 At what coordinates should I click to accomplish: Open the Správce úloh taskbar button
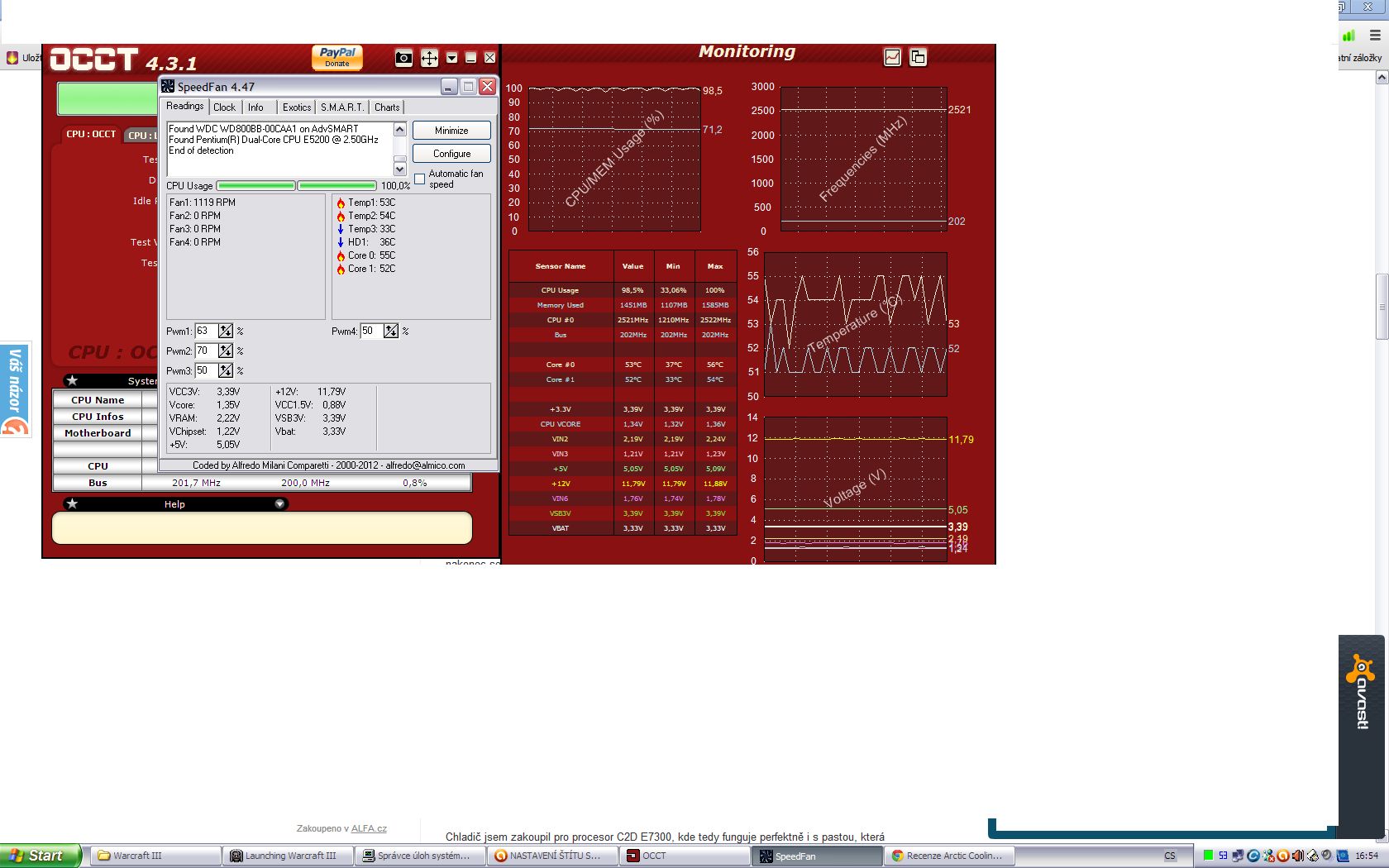(x=422, y=856)
